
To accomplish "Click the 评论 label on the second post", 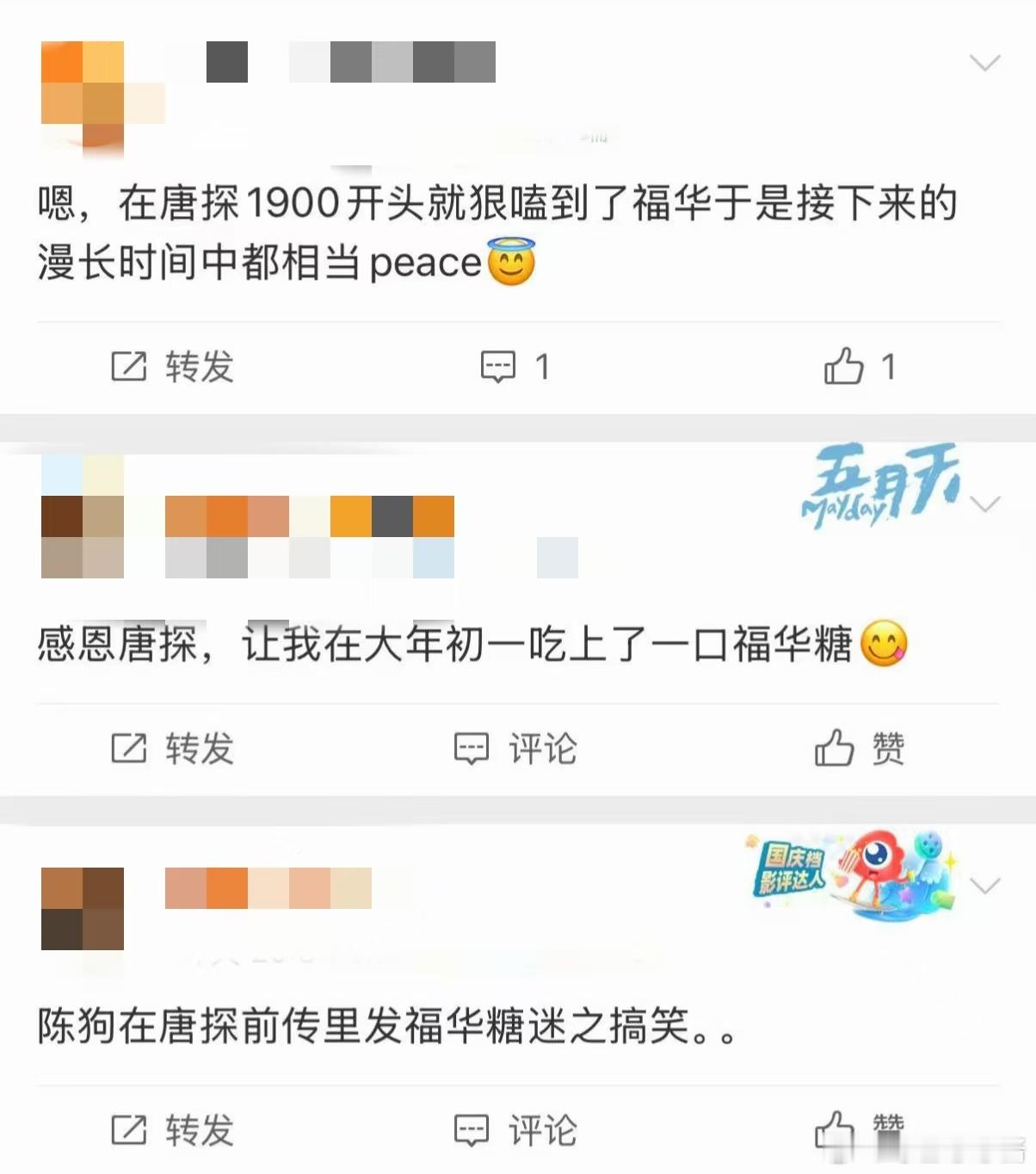I will tap(543, 749).
